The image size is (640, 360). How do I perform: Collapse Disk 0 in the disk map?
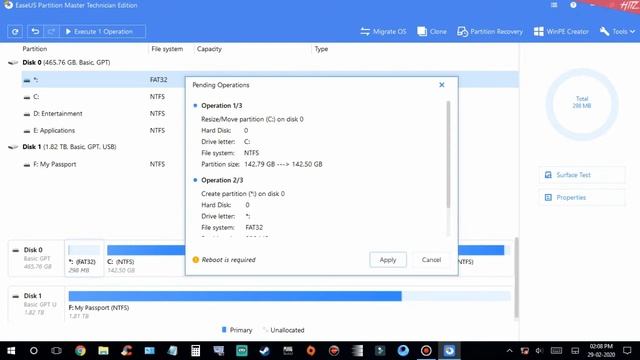pyautogui.click(x=16, y=250)
